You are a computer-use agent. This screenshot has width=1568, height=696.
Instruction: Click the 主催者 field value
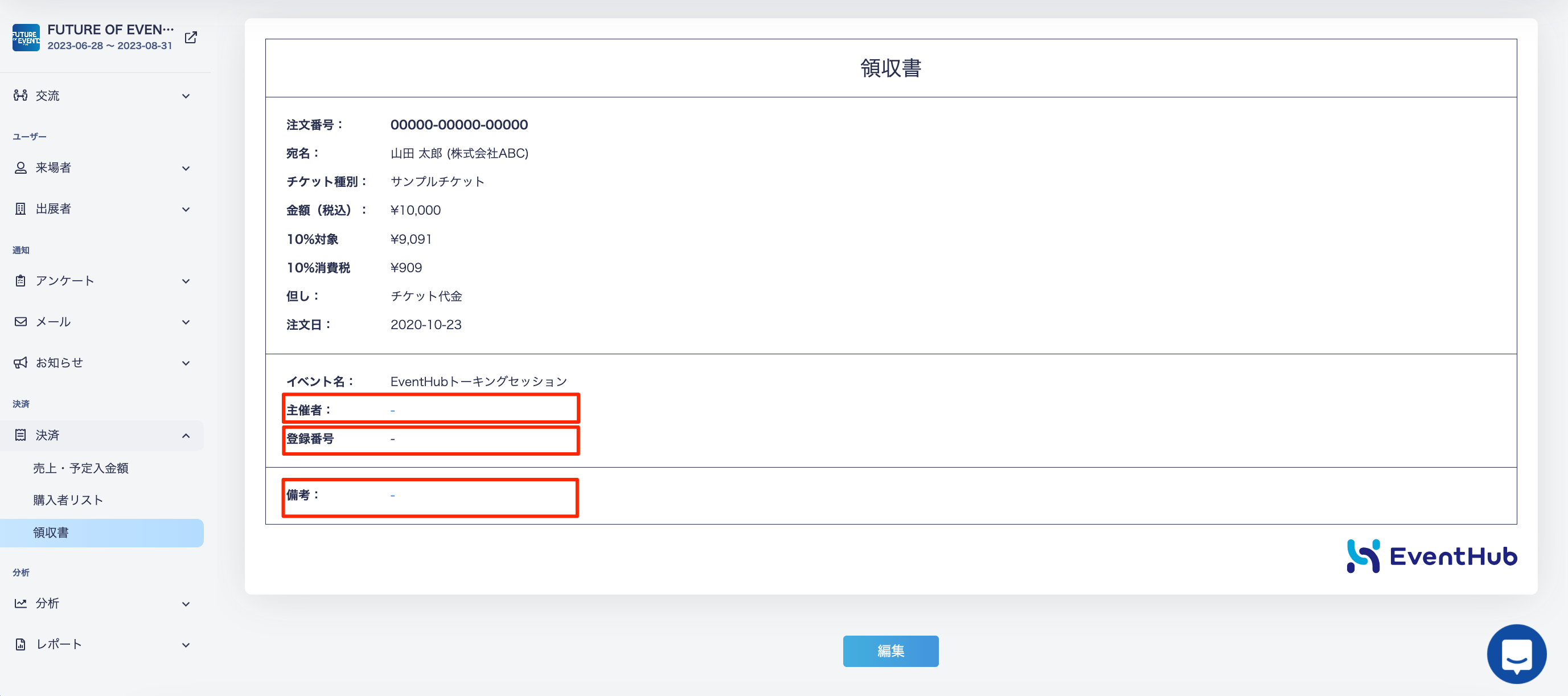click(393, 411)
